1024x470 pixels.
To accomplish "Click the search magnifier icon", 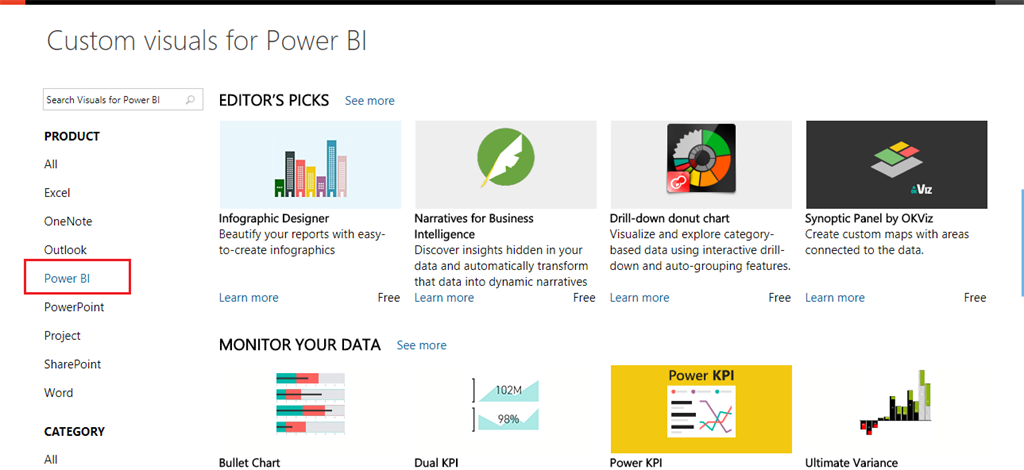I will coord(193,100).
